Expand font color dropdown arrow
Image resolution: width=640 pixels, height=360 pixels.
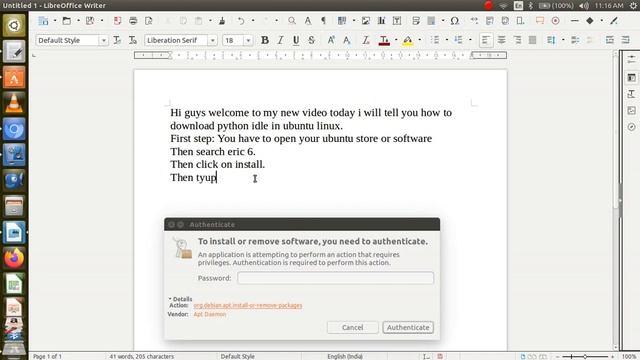396,40
